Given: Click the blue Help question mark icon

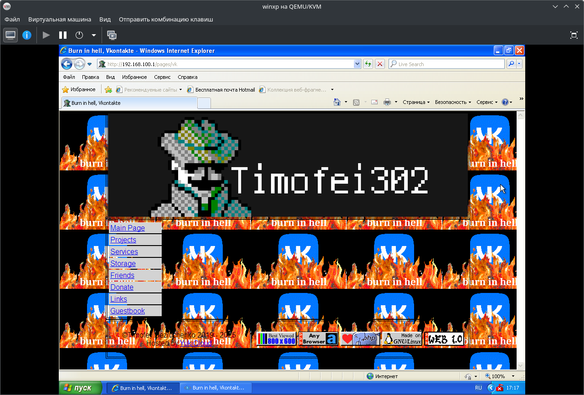Looking at the screenshot, I should (x=505, y=102).
